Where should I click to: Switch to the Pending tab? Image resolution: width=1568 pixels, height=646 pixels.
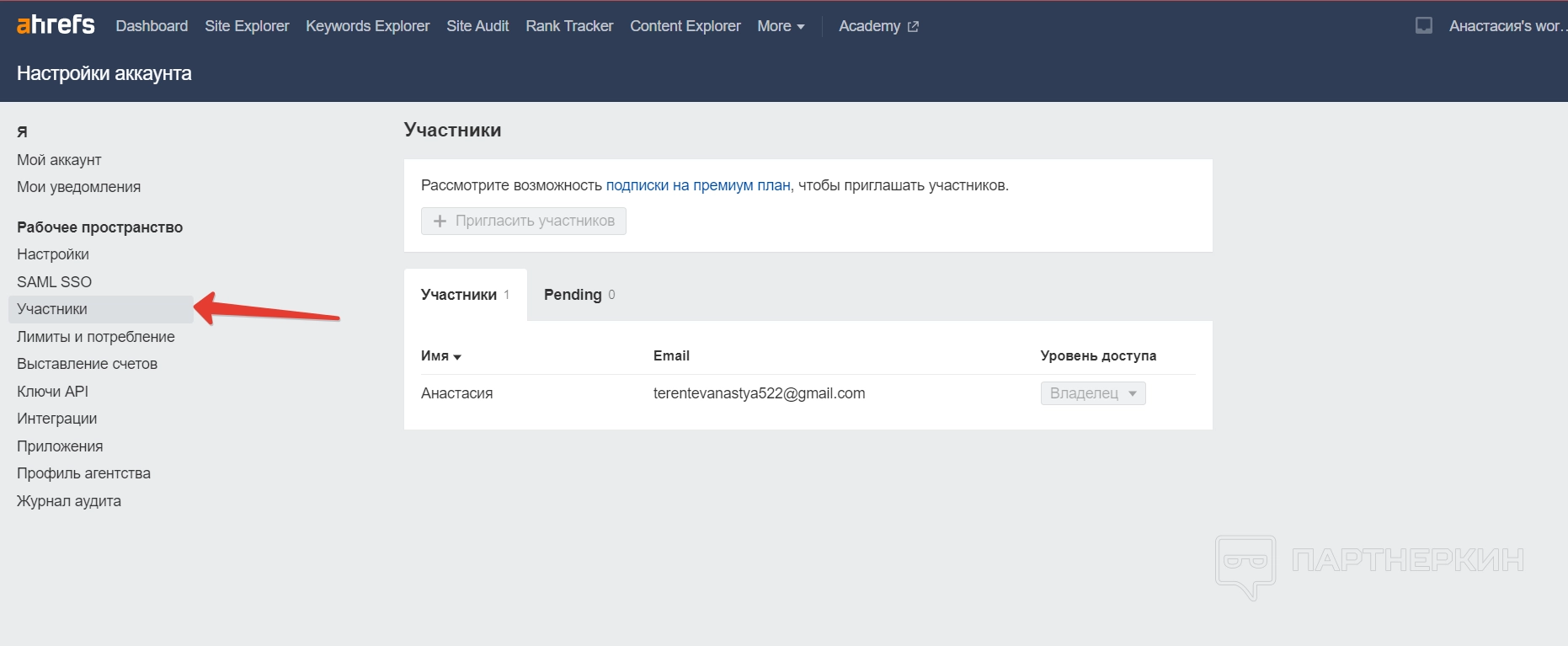(x=579, y=295)
